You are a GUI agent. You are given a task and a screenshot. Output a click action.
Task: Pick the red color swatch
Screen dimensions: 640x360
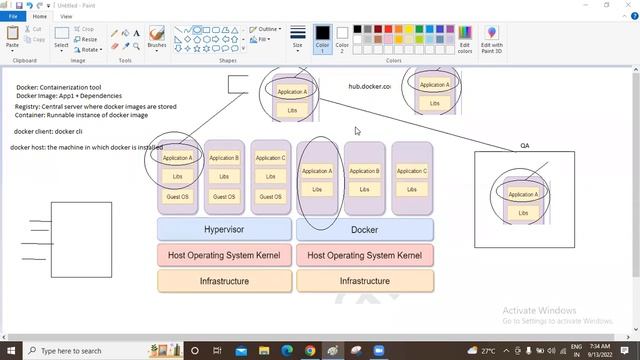[x=389, y=29]
